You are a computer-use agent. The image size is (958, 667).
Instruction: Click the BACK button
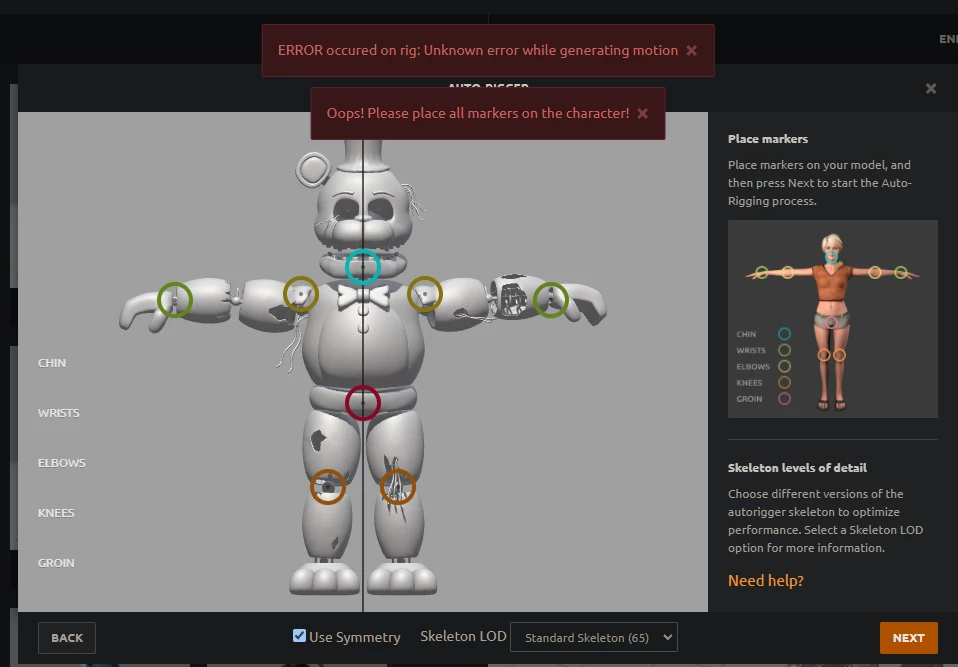click(67, 638)
